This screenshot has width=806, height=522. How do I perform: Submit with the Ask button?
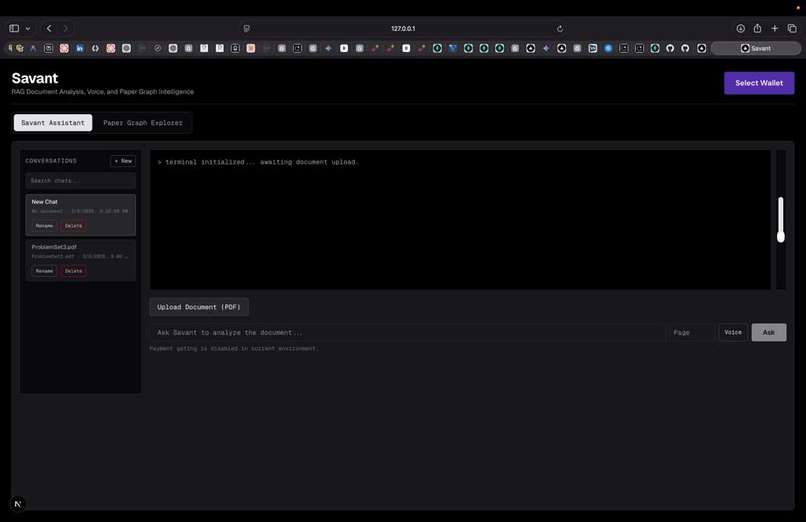[768, 332]
